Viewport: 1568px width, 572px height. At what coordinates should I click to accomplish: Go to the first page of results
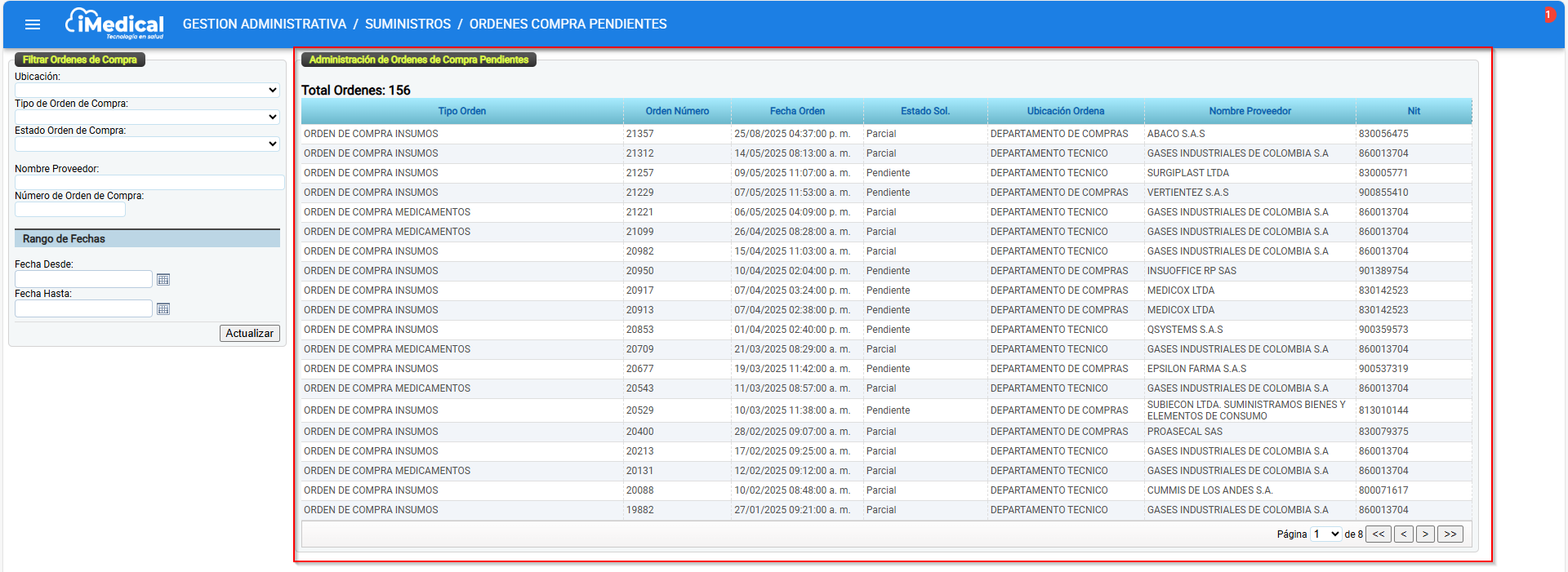pos(1379,534)
